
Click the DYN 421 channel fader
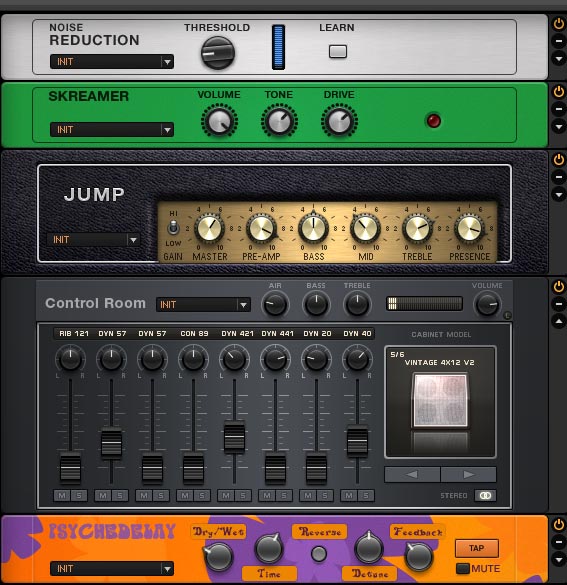click(x=234, y=437)
